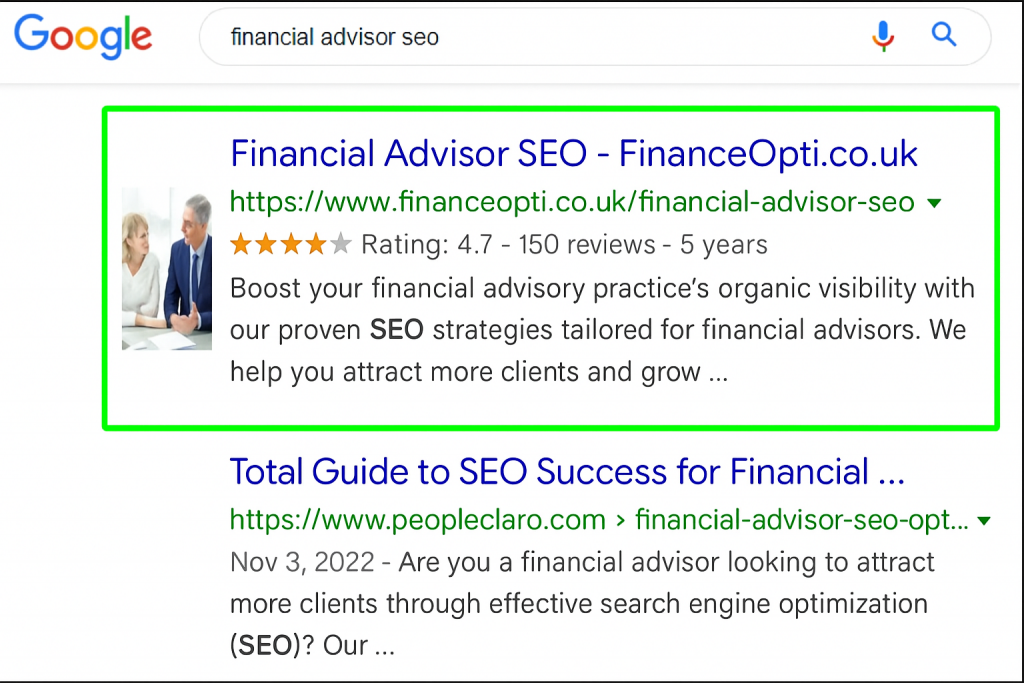Screen dimensions: 1024x683
Task: Click the 'Rating: 4.7 - 150 reviews' text
Action: point(508,244)
